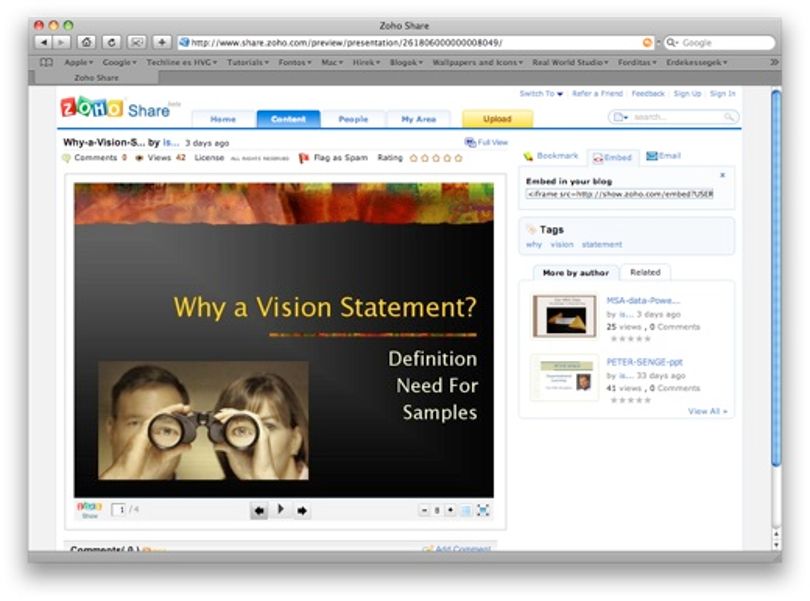Expand the Switch To dropdown
The image size is (810, 601).
541,94
